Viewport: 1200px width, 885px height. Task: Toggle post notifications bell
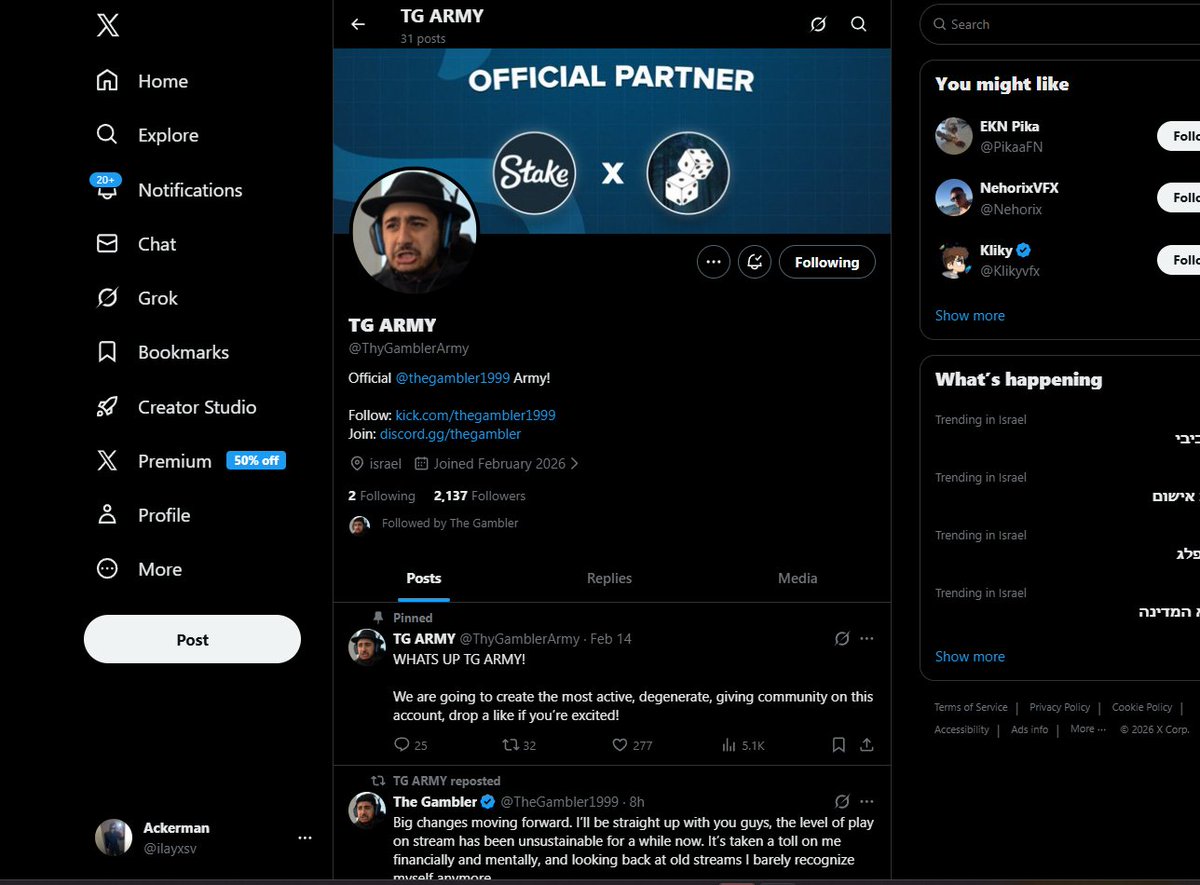[755, 262]
